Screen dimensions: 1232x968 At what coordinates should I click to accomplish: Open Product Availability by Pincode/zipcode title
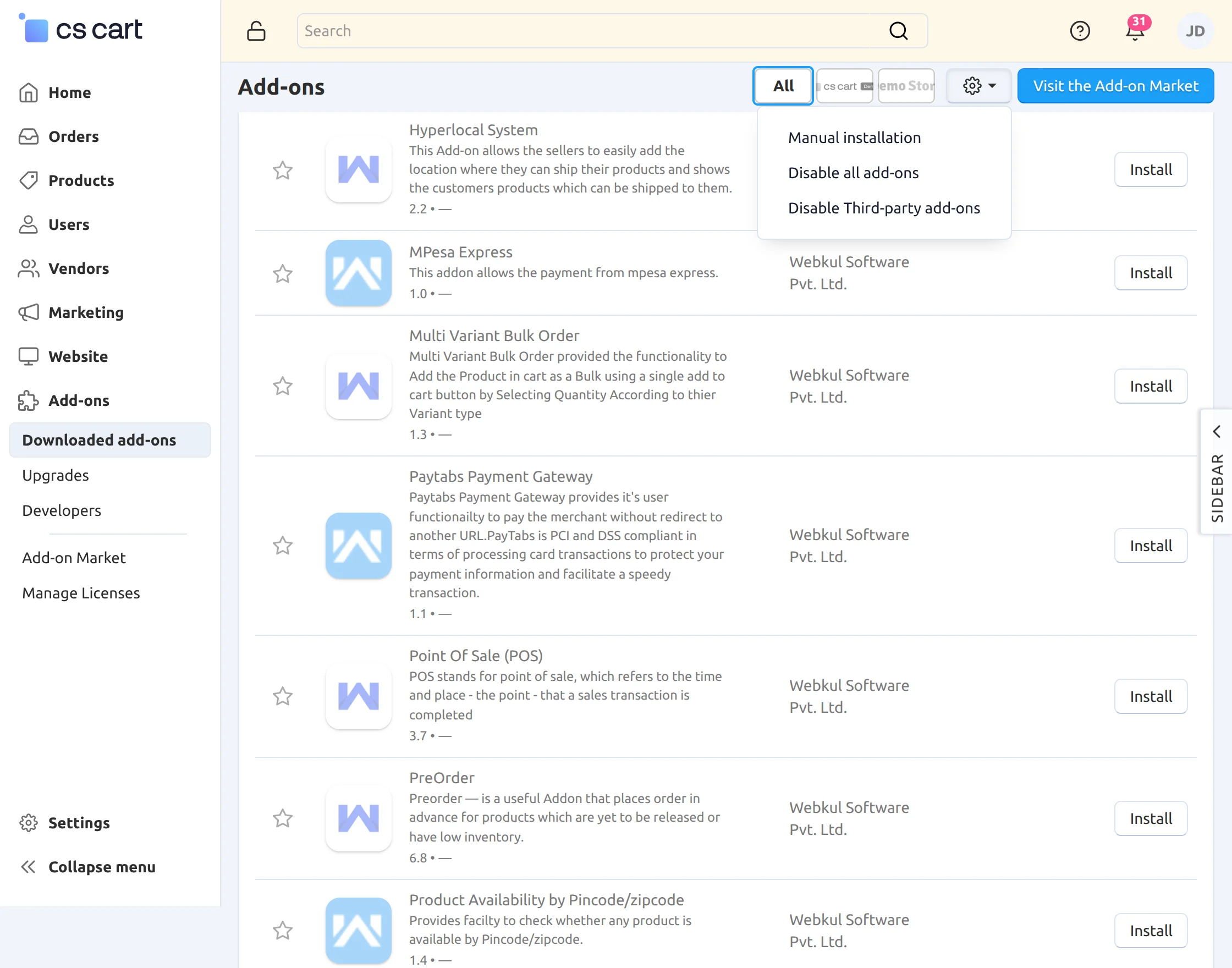[x=546, y=899]
